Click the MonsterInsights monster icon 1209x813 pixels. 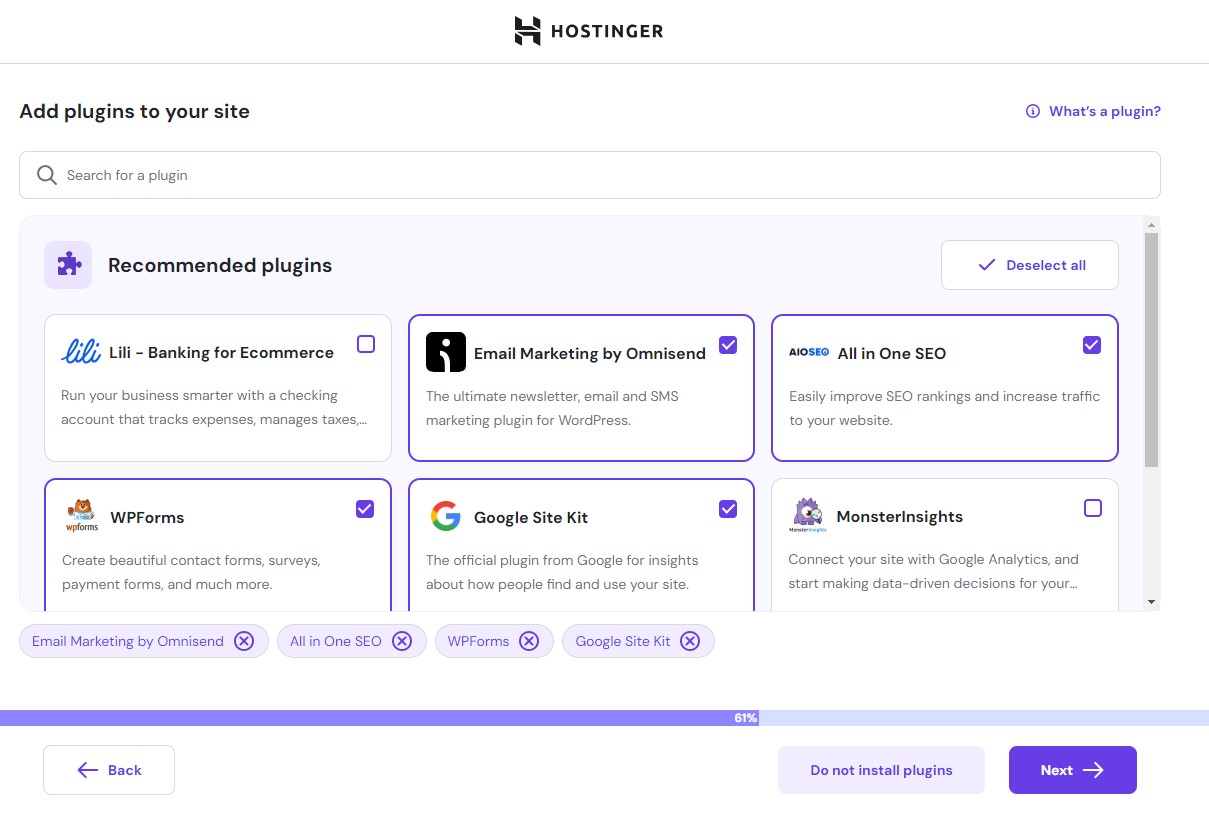point(808,515)
